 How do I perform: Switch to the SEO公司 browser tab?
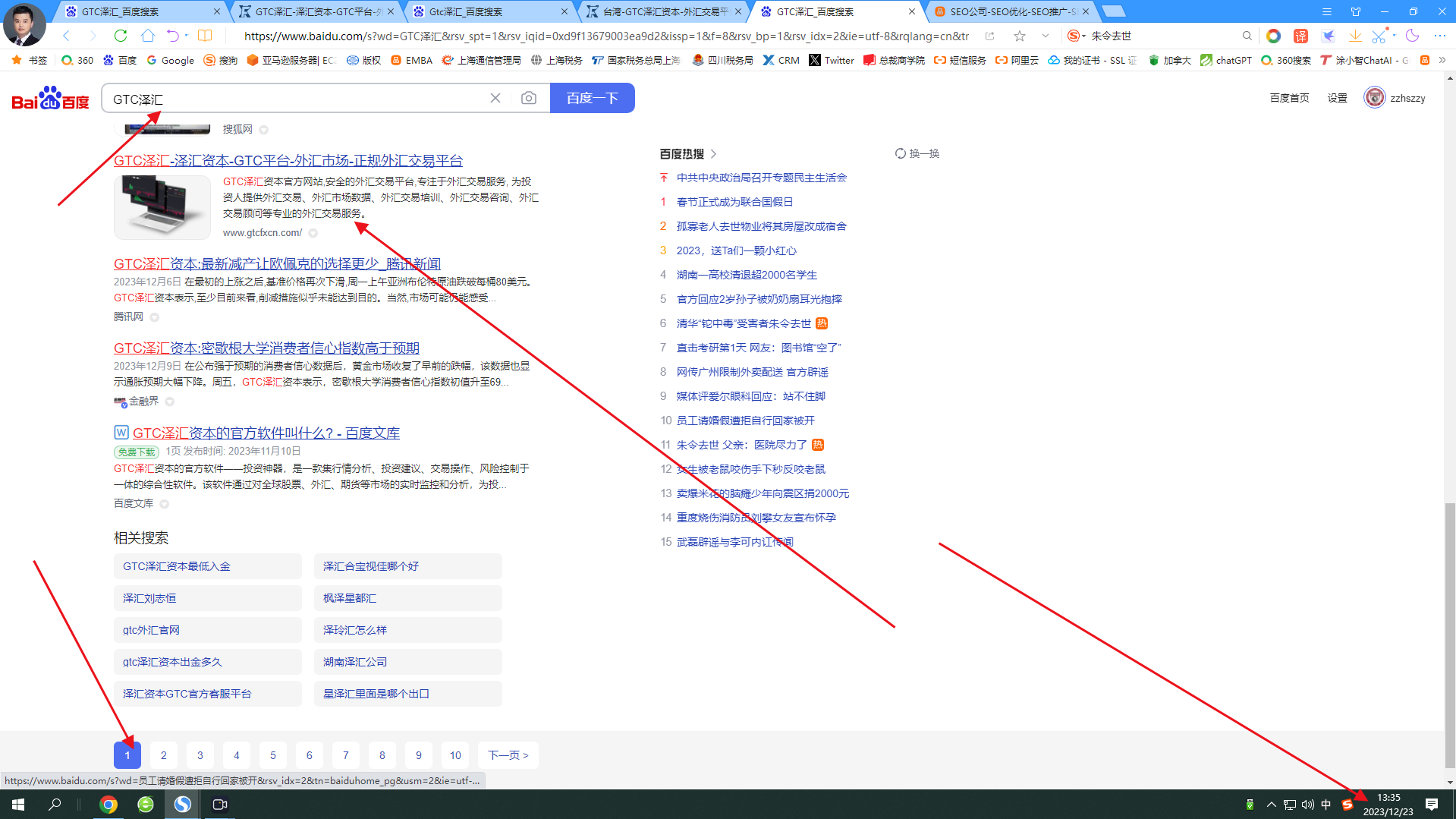tap(1011, 11)
